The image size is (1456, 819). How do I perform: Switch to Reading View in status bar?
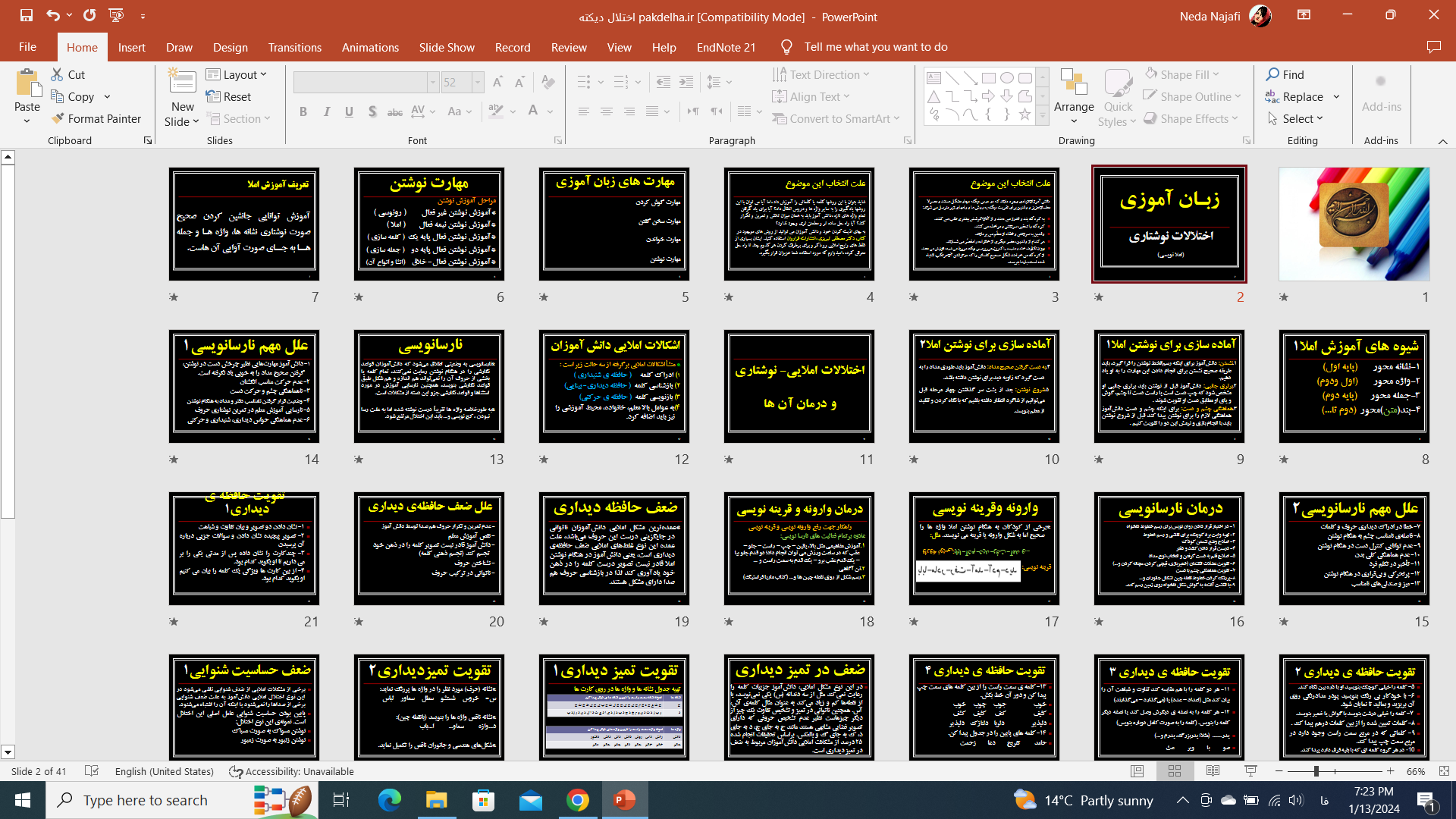[1213, 771]
